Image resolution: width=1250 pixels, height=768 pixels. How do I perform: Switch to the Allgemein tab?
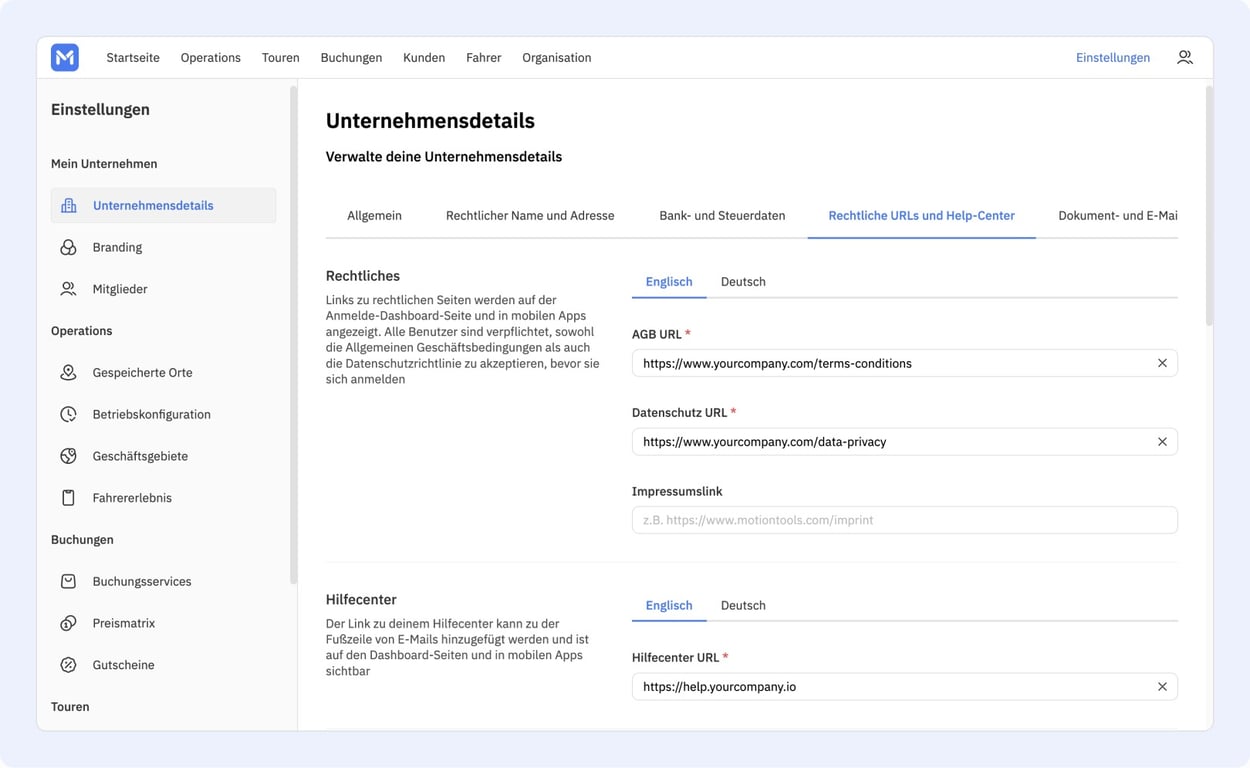pyautogui.click(x=374, y=215)
